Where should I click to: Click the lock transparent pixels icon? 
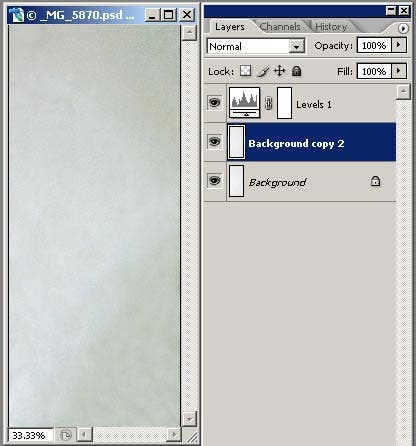tap(245, 71)
